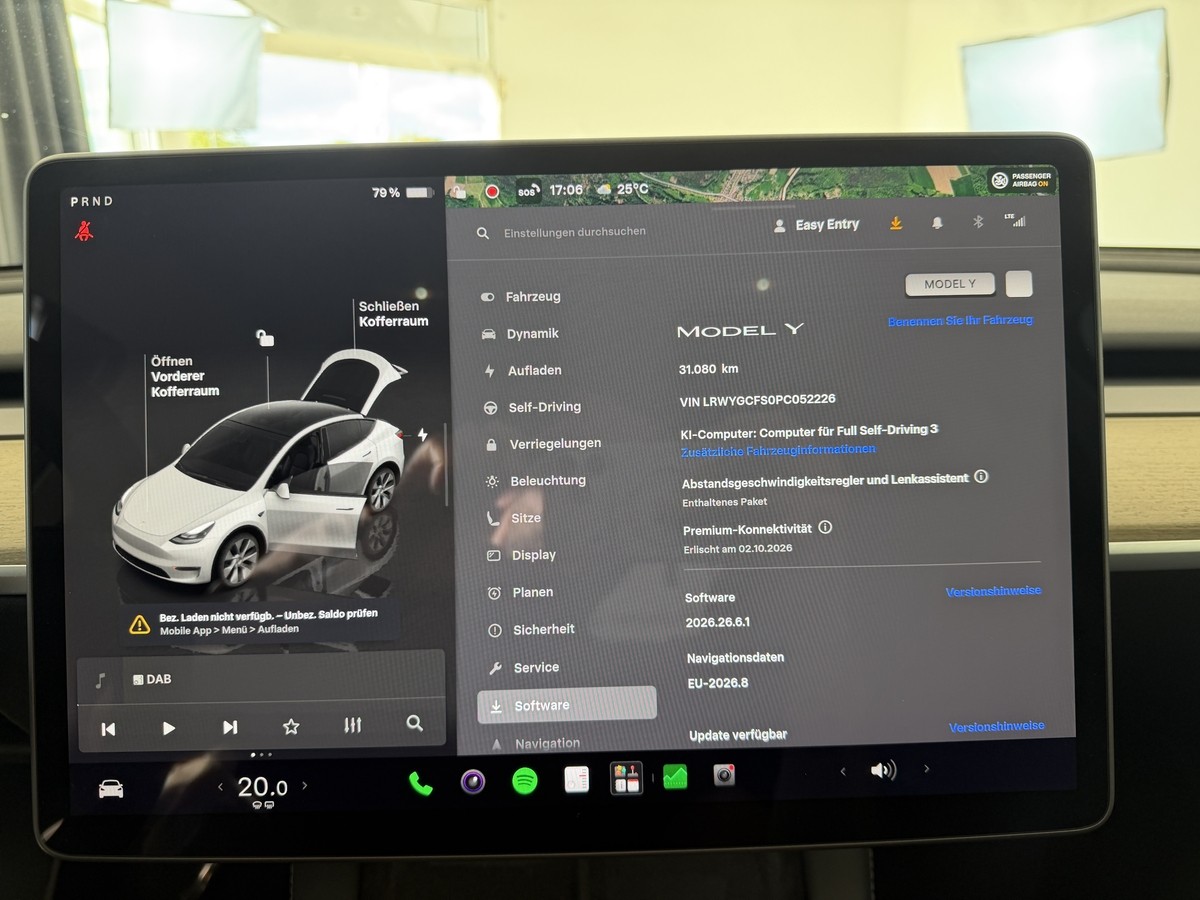Open the Display settings tab
The height and width of the screenshot is (900, 1200).
(x=521, y=555)
